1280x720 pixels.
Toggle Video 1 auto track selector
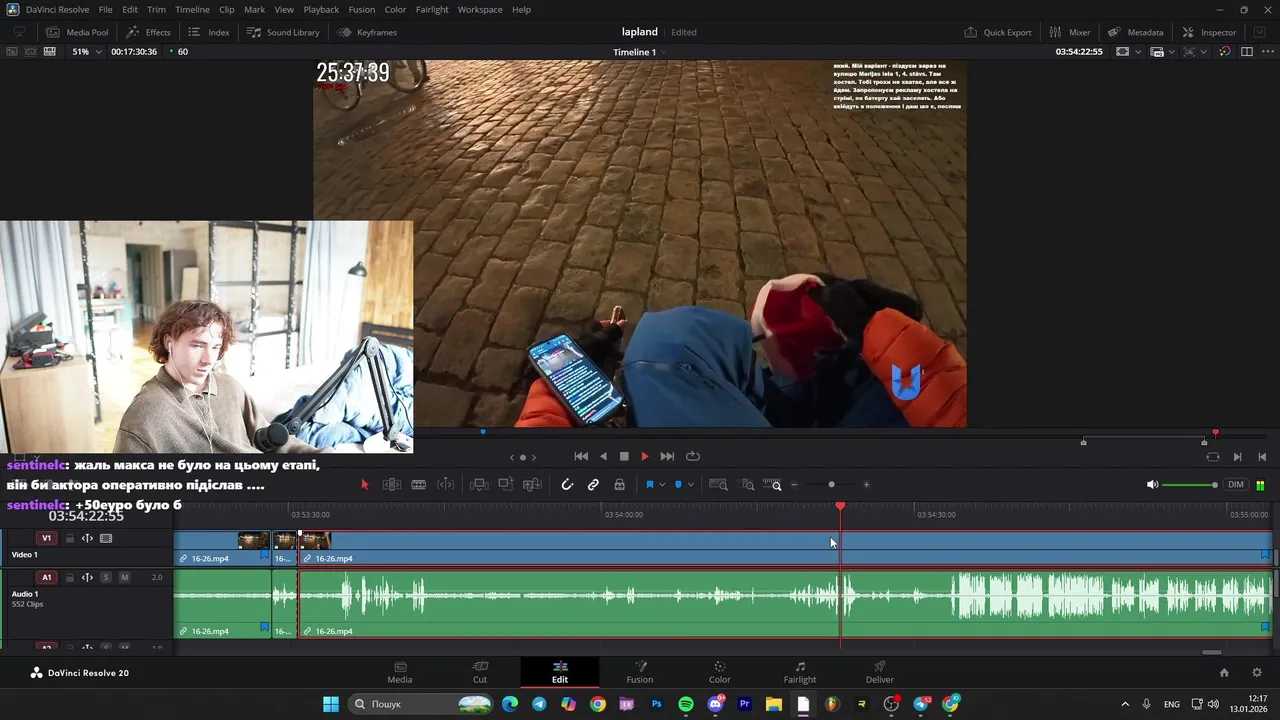[x=87, y=538]
